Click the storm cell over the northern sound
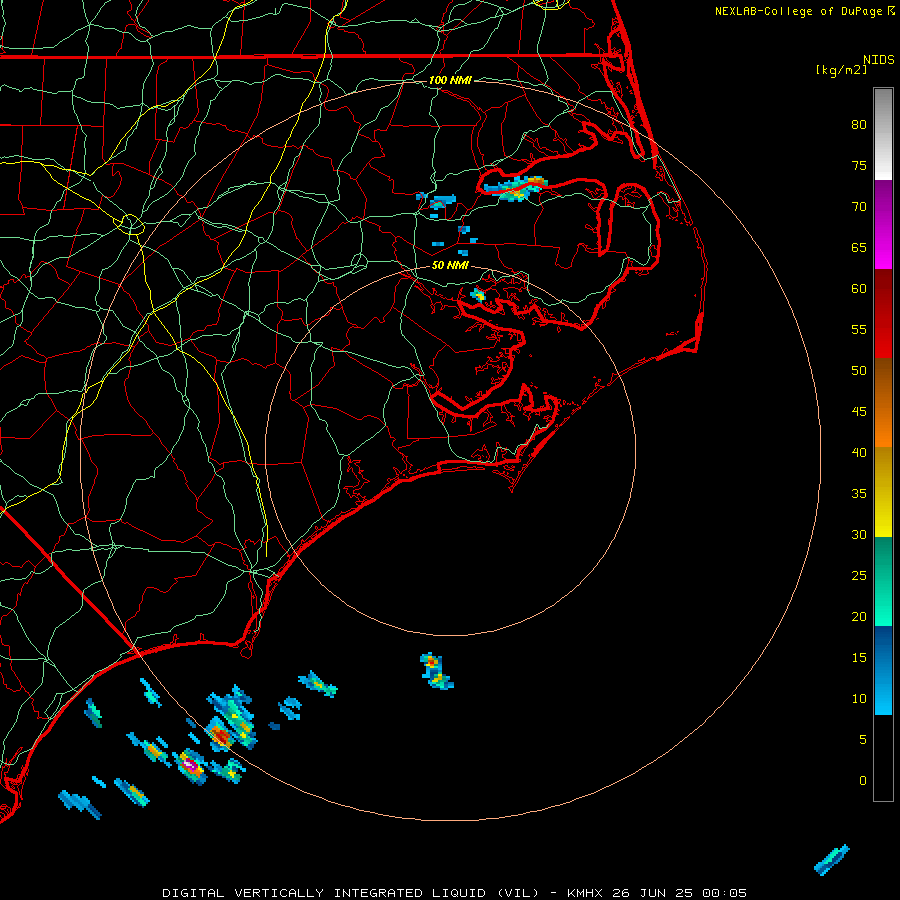The image size is (900, 900). pyautogui.click(x=515, y=188)
